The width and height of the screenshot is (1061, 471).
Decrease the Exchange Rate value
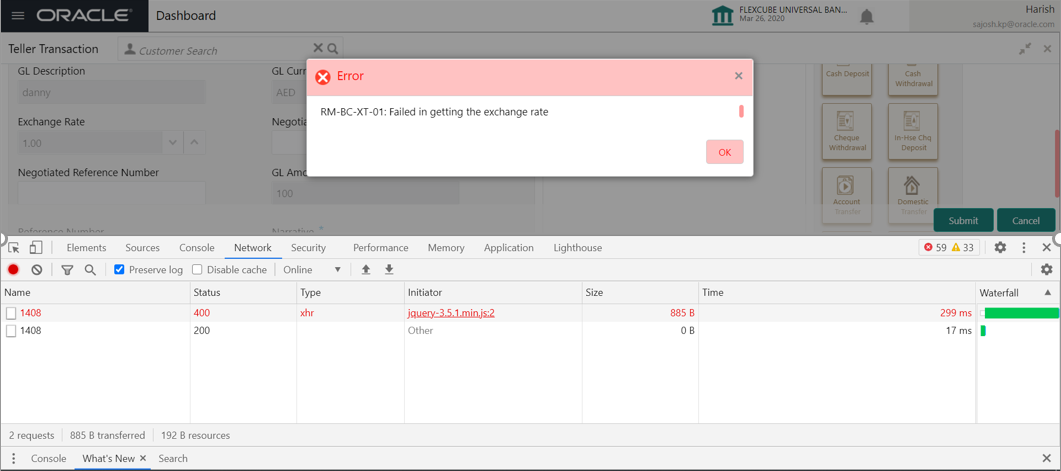[x=173, y=143]
